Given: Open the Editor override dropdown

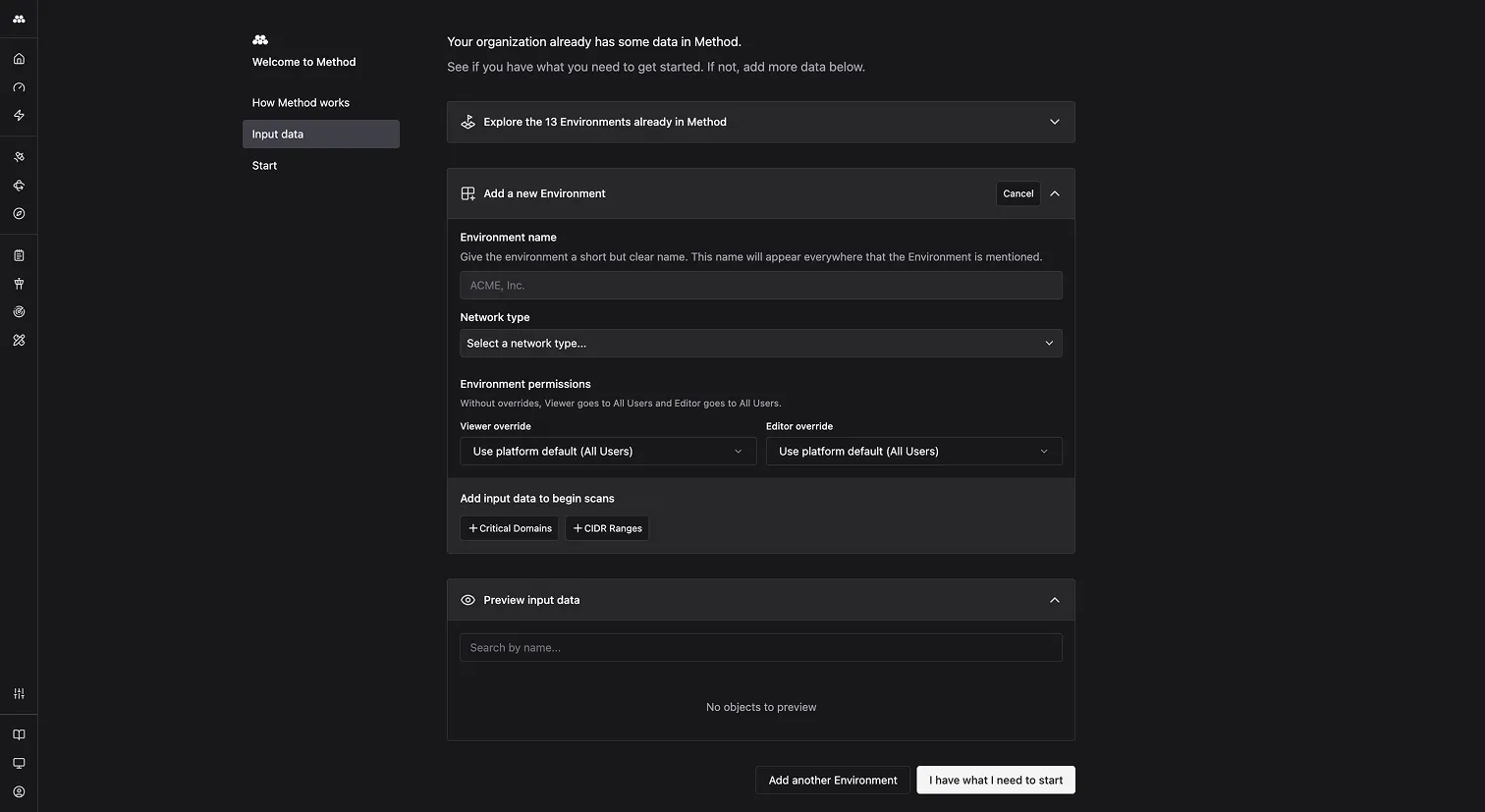Looking at the screenshot, I should 913,452.
